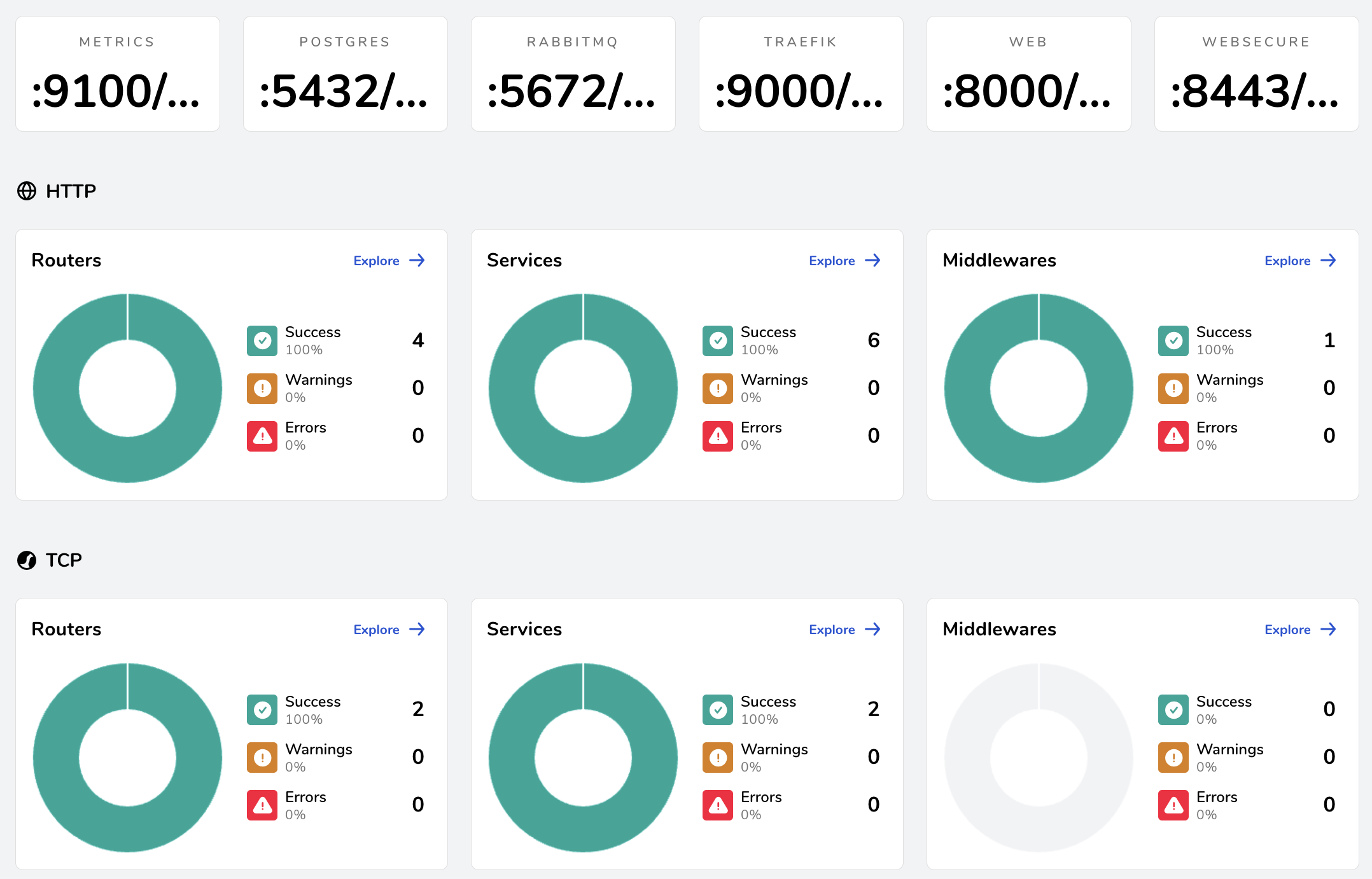
Task: Click the Success checkmark icon on HTTP Routers
Action: [x=262, y=341]
